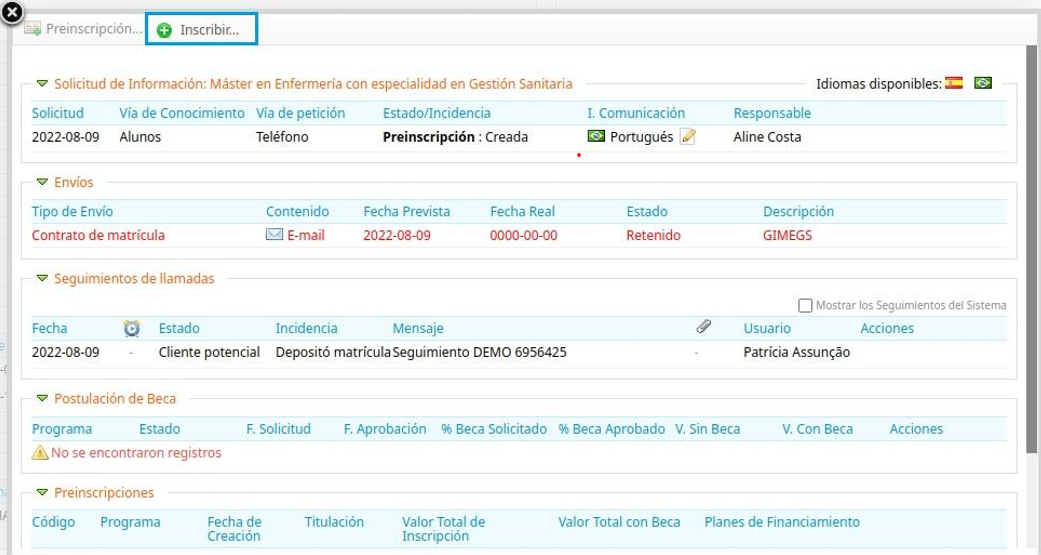The width and height of the screenshot is (1041, 555).
Task: Click the warning icon in Postulación de Beca
Action: [40, 453]
